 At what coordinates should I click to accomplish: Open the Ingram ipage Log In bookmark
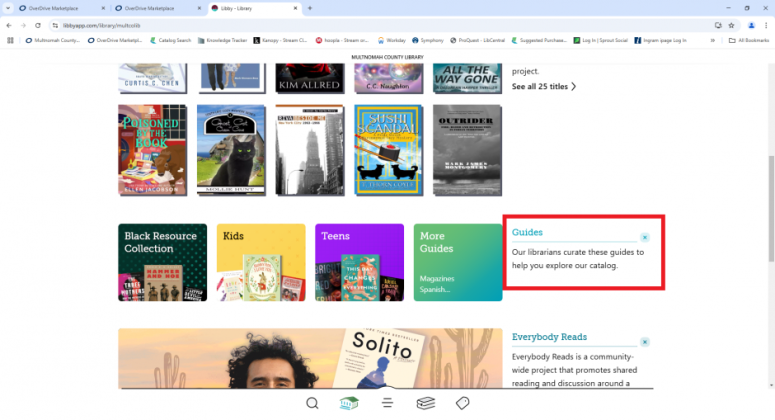click(661, 41)
